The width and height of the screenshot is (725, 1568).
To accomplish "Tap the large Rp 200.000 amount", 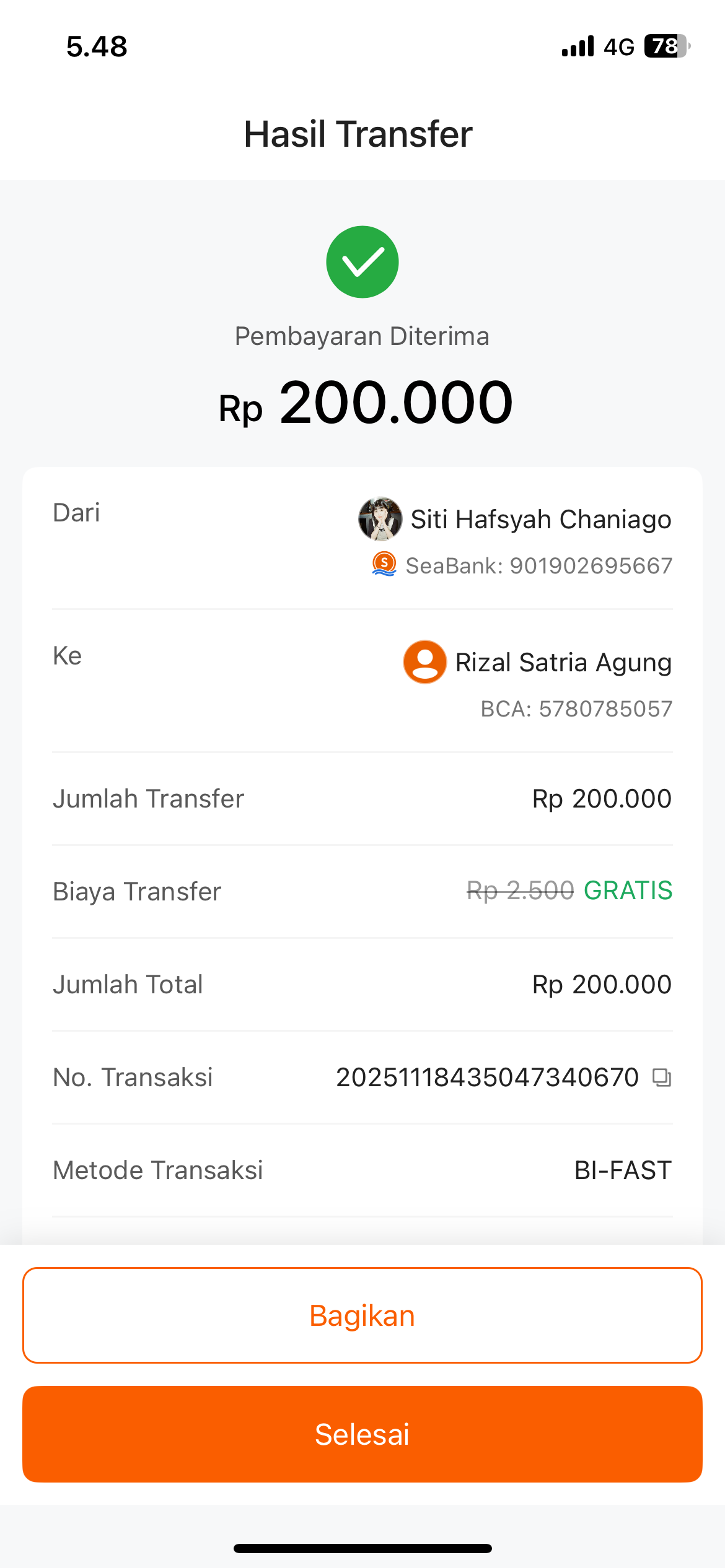I will click(366, 403).
